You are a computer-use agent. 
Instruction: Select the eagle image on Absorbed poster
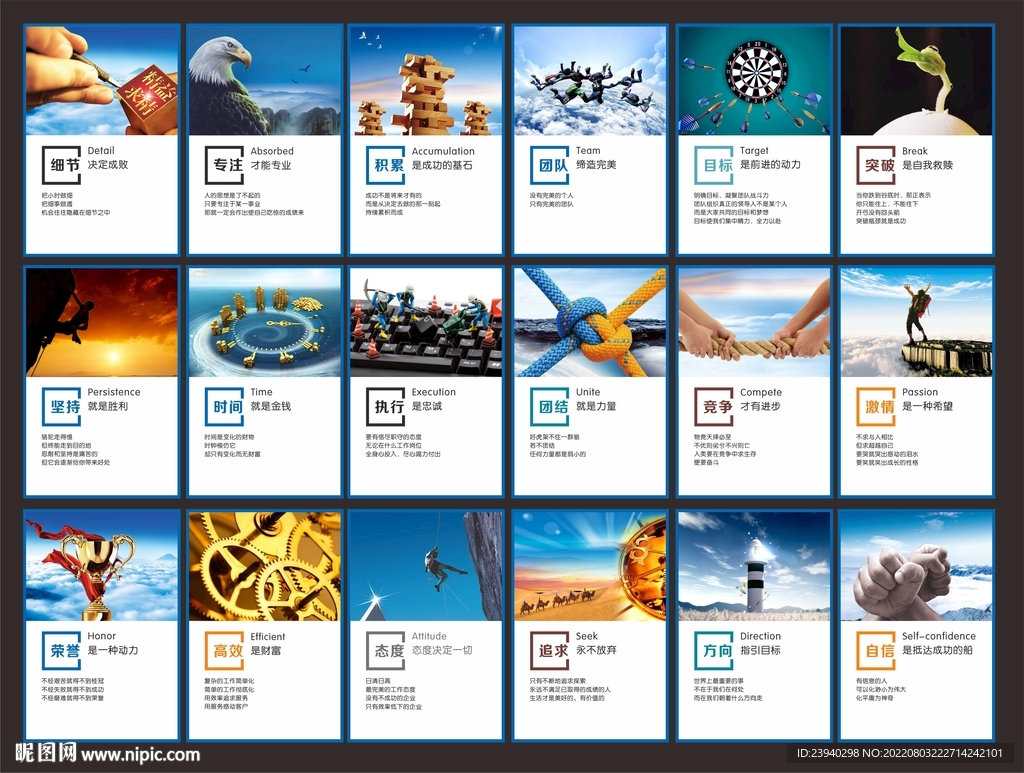point(264,80)
